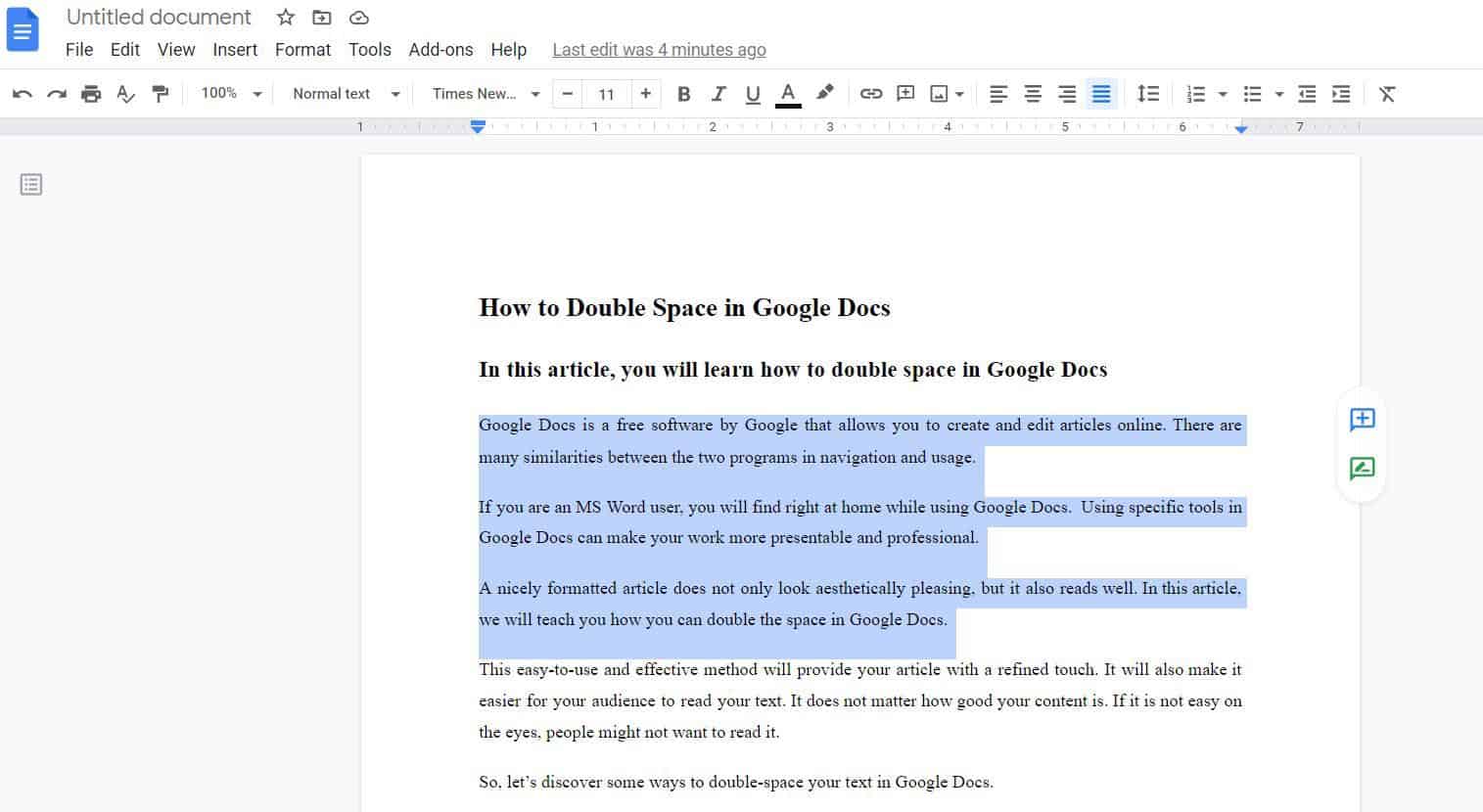Expand the Insert image dropdown arrow
The height and width of the screenshot is (812, 1483).
(x=960, y=94)
